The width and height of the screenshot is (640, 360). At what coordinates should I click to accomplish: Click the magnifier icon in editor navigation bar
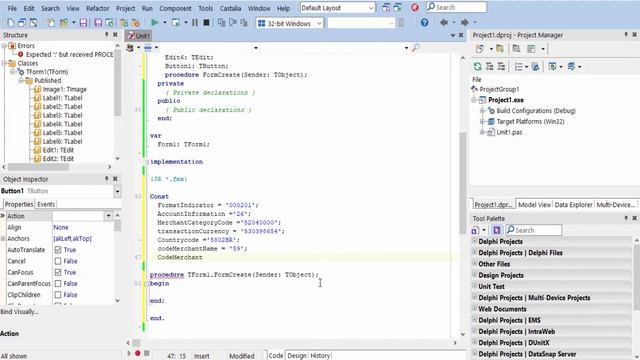(416, 48)
